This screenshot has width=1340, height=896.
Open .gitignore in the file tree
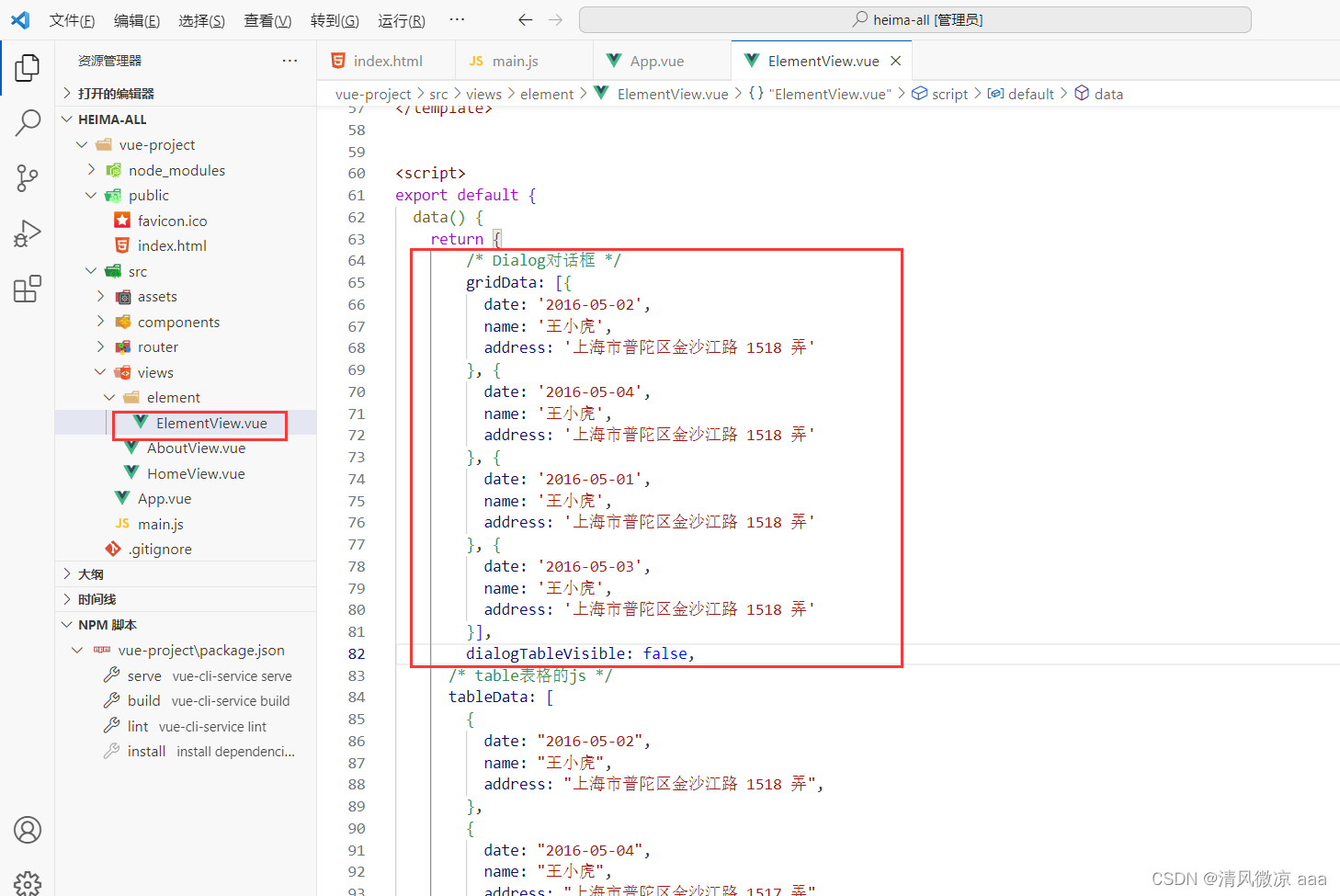pos(160,549)
